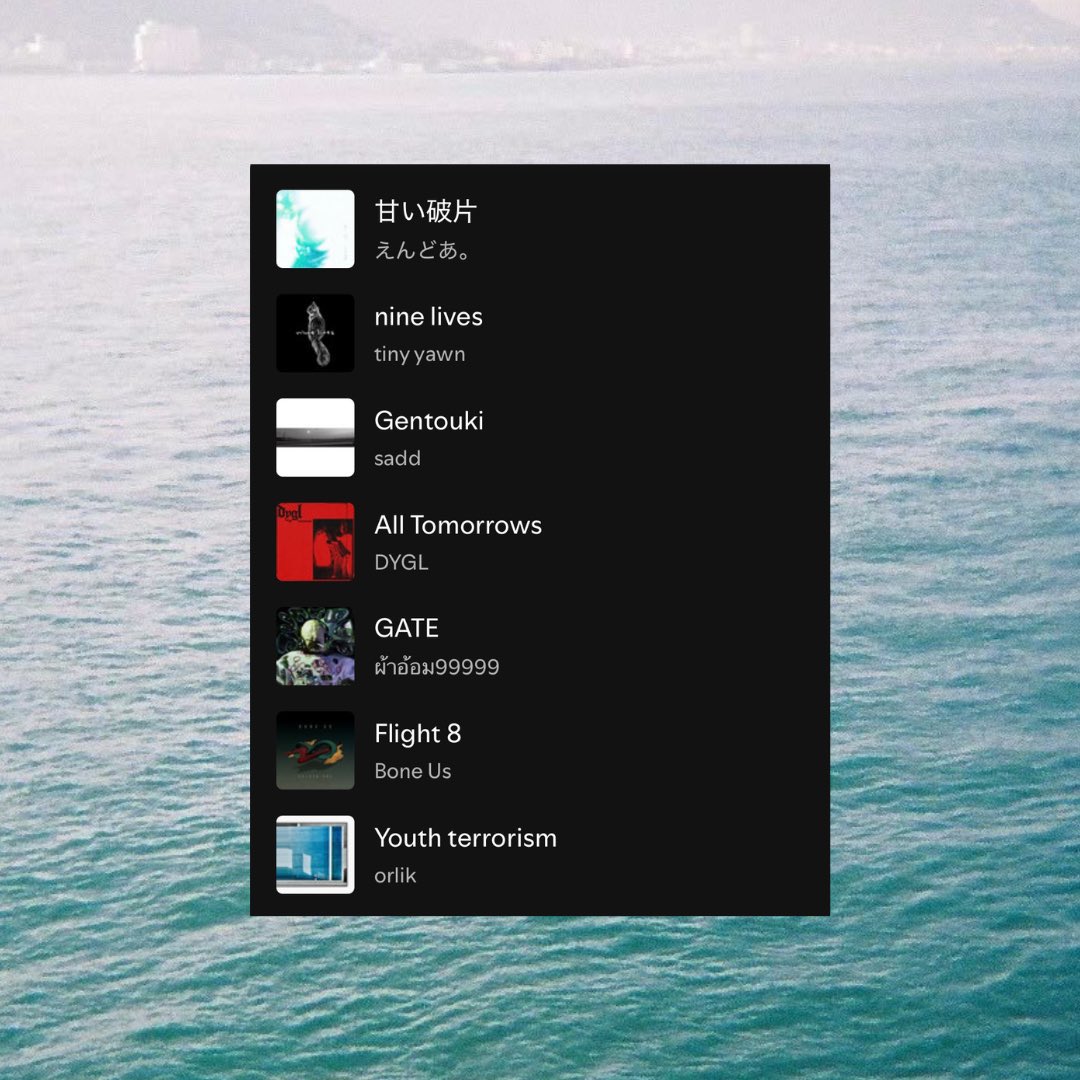This screenshot has height=1080, width=1080.
Task: Visit the Bone Us artist name
Action: tap(413, 771)
